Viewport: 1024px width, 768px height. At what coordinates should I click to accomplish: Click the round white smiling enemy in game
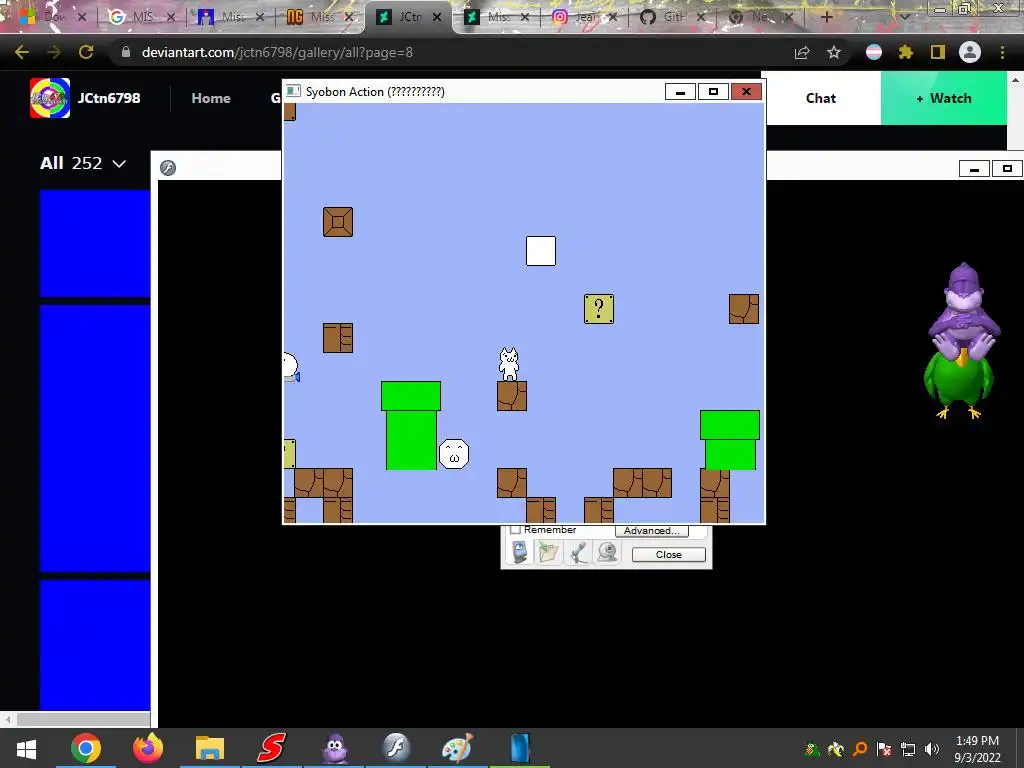[x=454, y=454]
